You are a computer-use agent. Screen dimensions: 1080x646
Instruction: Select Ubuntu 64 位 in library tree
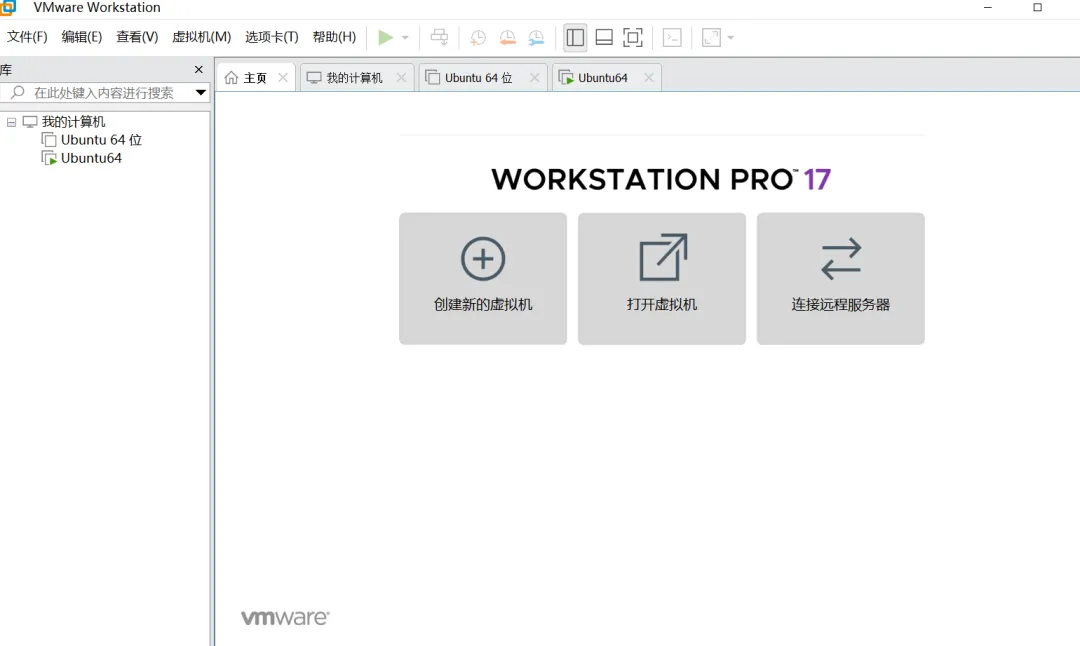coord(101,140)
